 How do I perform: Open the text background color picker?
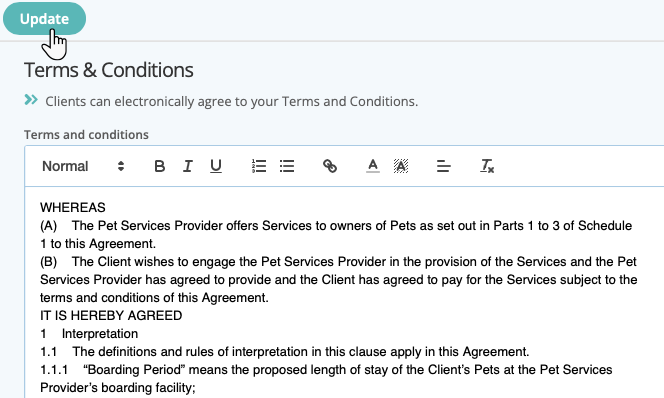pyautogui.click(x=401, y=166)
